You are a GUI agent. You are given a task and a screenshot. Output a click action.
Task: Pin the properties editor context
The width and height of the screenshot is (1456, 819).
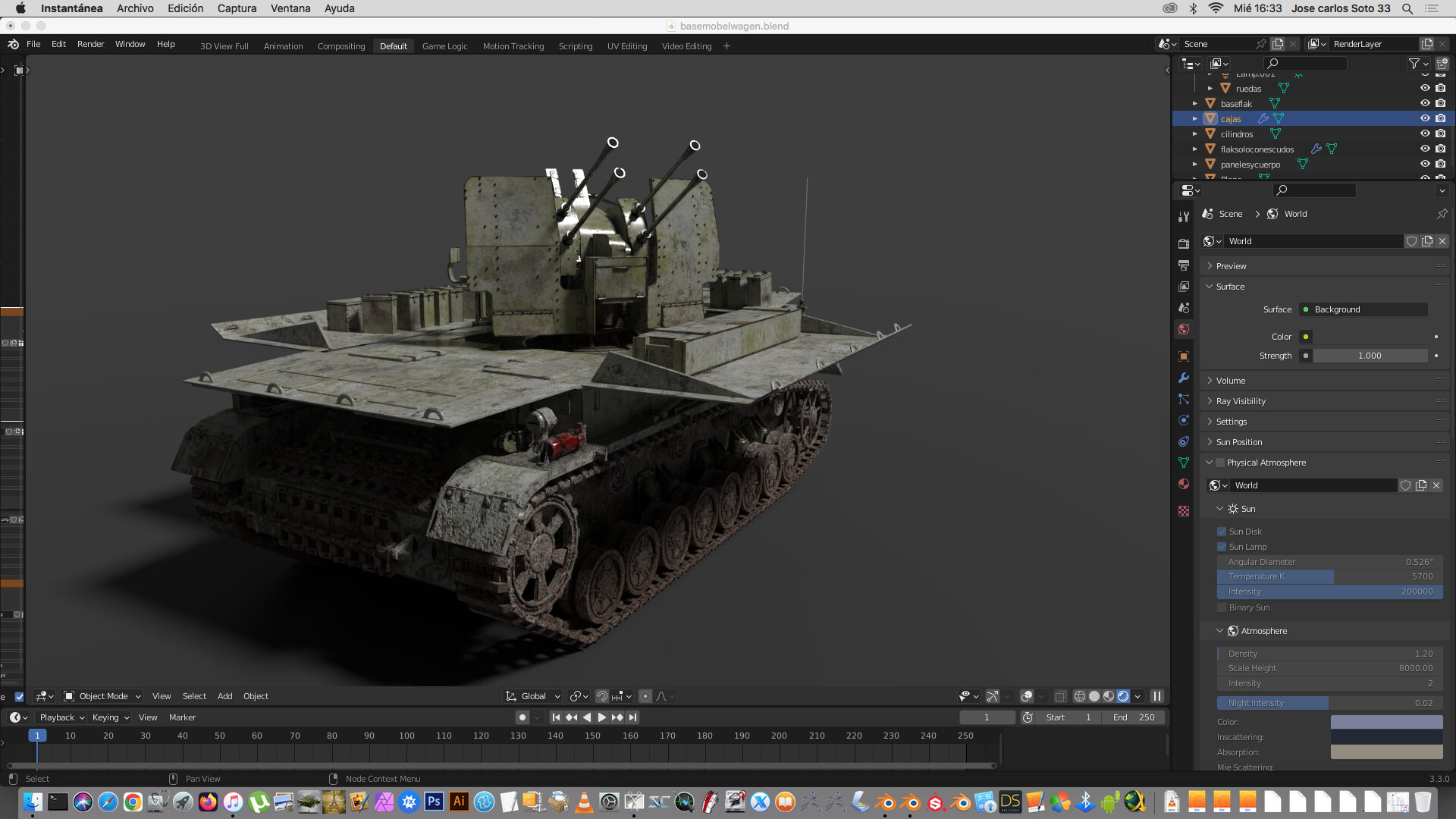[1442, 214]
